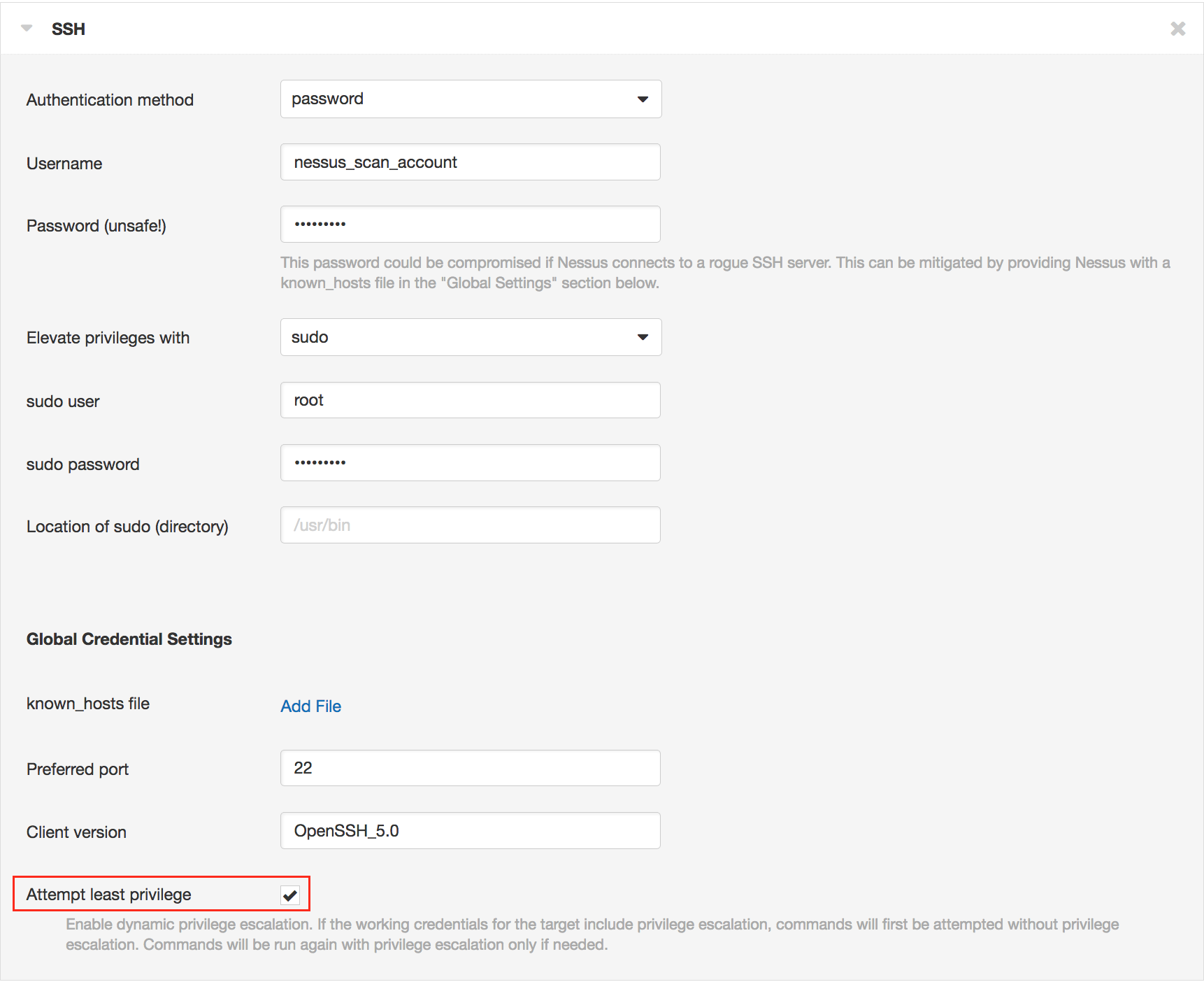The height and width of the screenshot is (982, 1204).
Task: Remove SSH credential with X icon
Action: click(1178, 29)
